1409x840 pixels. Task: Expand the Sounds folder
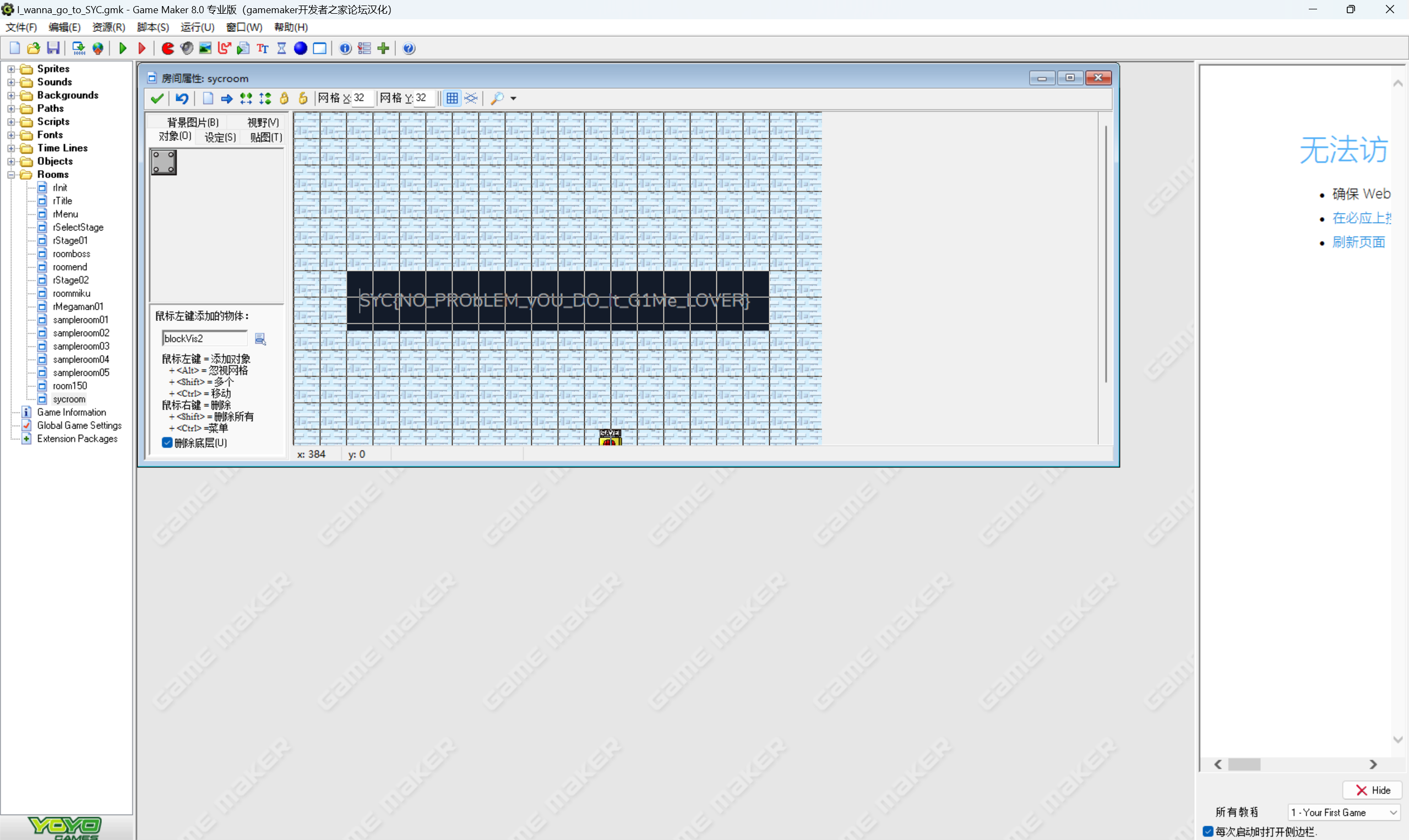coord(11,82)
